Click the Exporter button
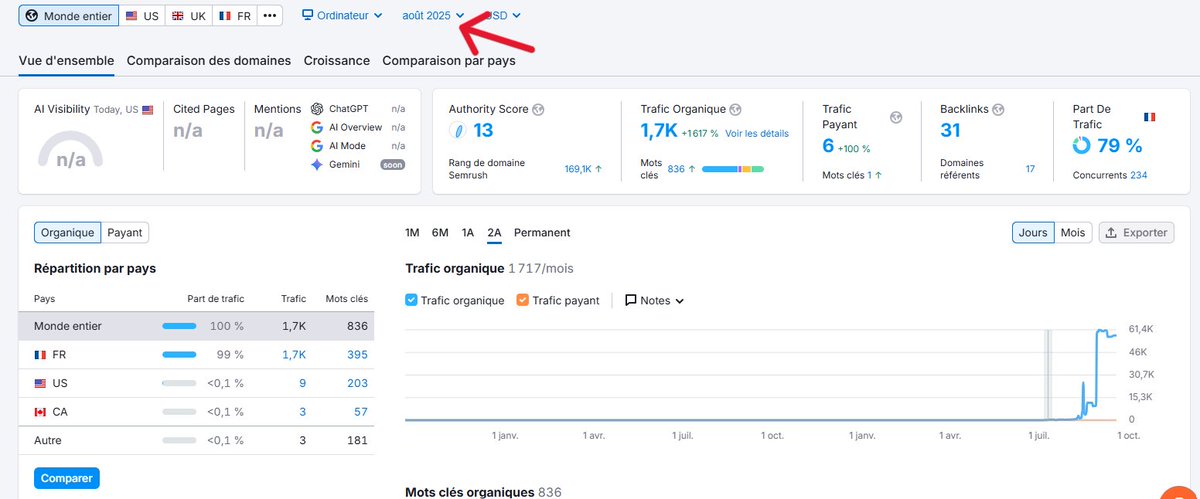Screen dimensions: 1200x499 [x=1136, y=232]
